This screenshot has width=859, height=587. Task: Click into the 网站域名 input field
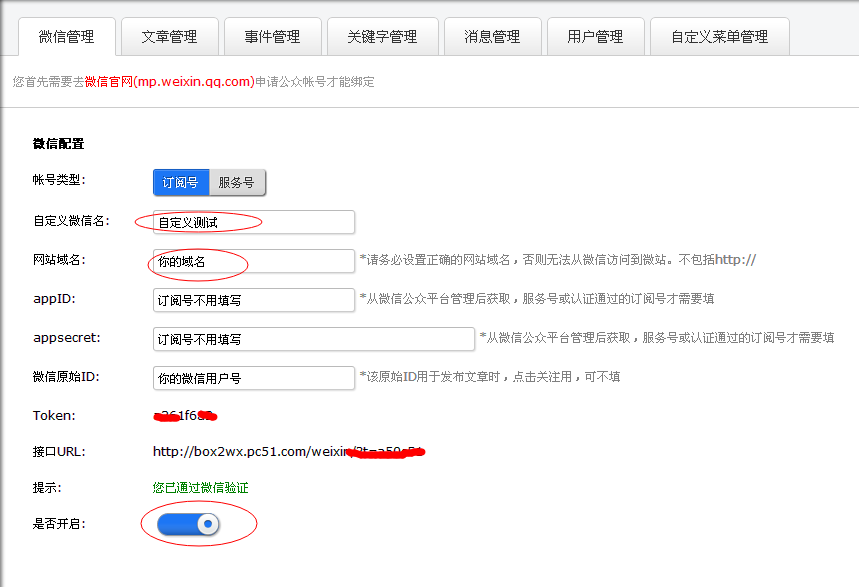(x=254, y=261)
